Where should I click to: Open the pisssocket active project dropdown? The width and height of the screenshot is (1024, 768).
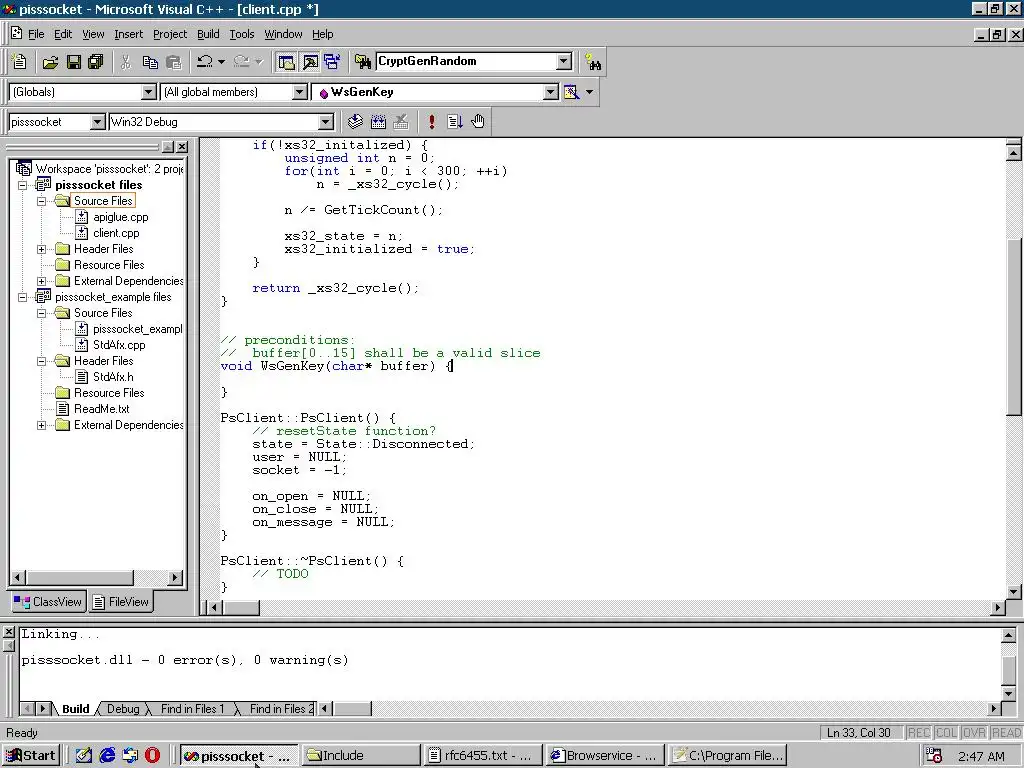[97, 122]
